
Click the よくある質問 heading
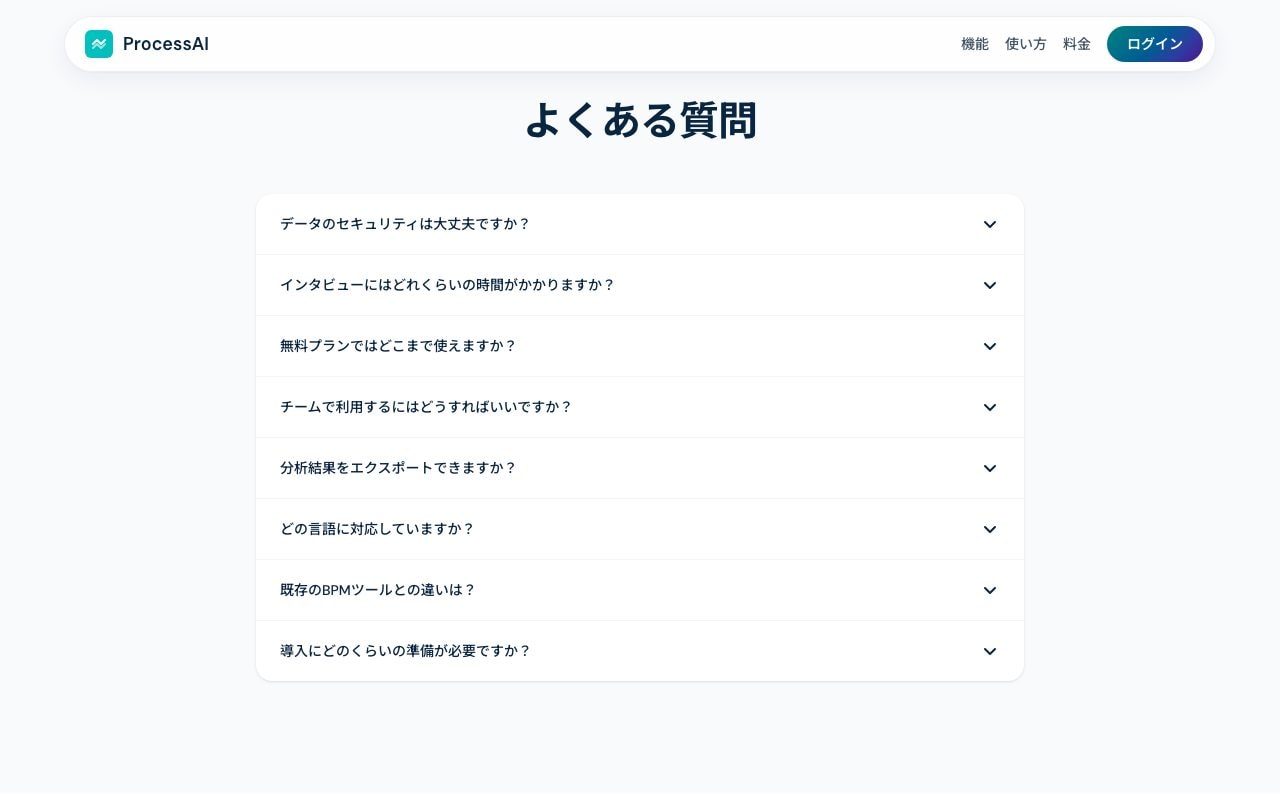click(x=640, y=120)
